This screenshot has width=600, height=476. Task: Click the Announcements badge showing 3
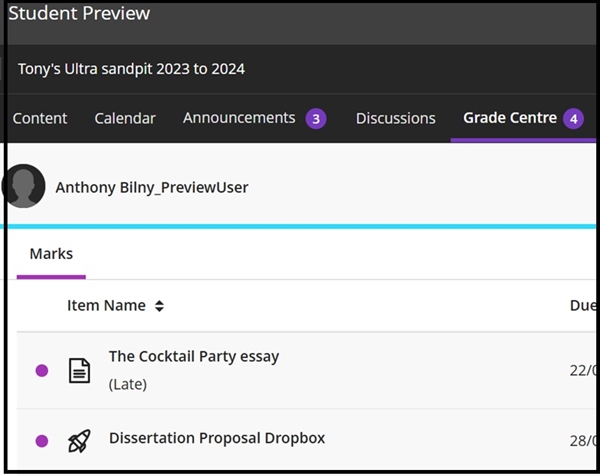click(316, 119)
